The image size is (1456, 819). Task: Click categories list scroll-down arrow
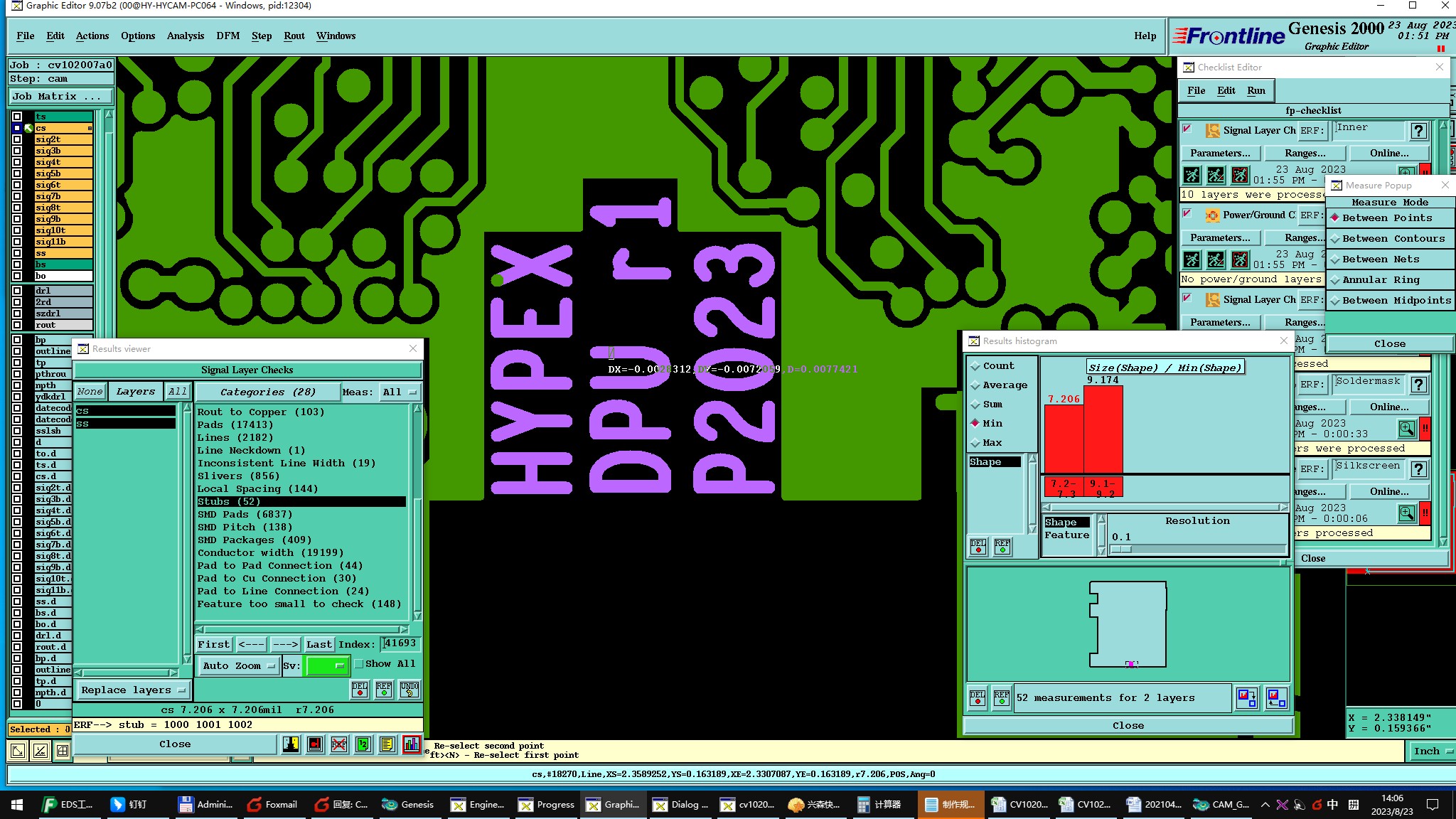[417, 616]
